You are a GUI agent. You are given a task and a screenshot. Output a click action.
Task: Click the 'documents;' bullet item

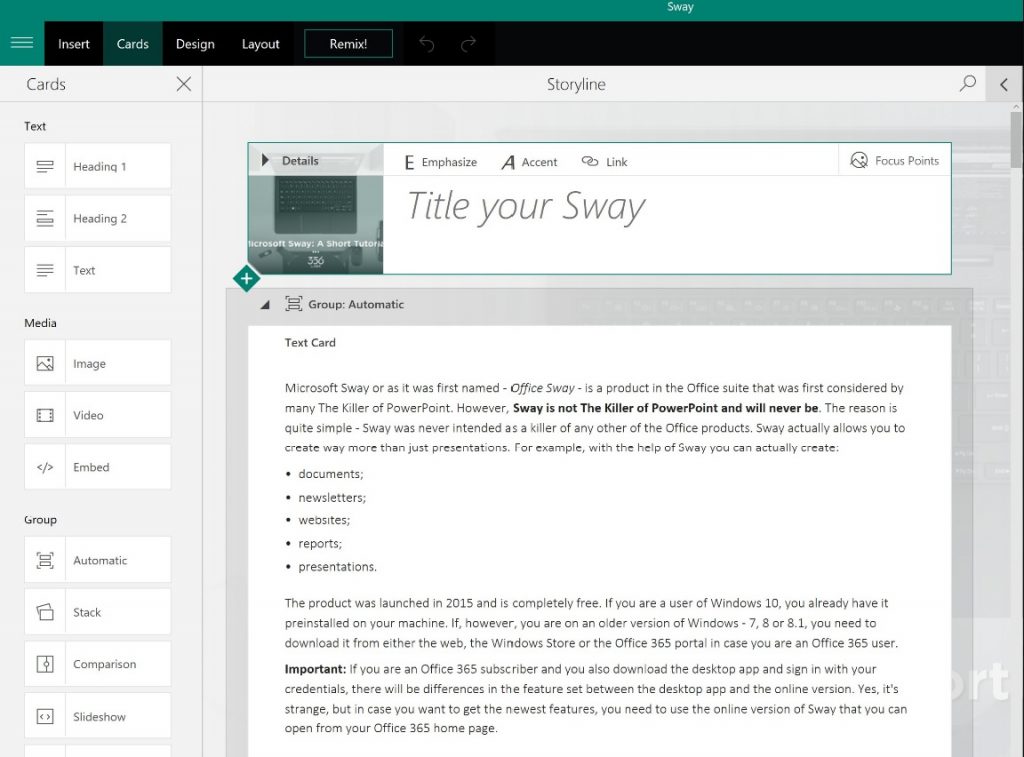(330, 474)
